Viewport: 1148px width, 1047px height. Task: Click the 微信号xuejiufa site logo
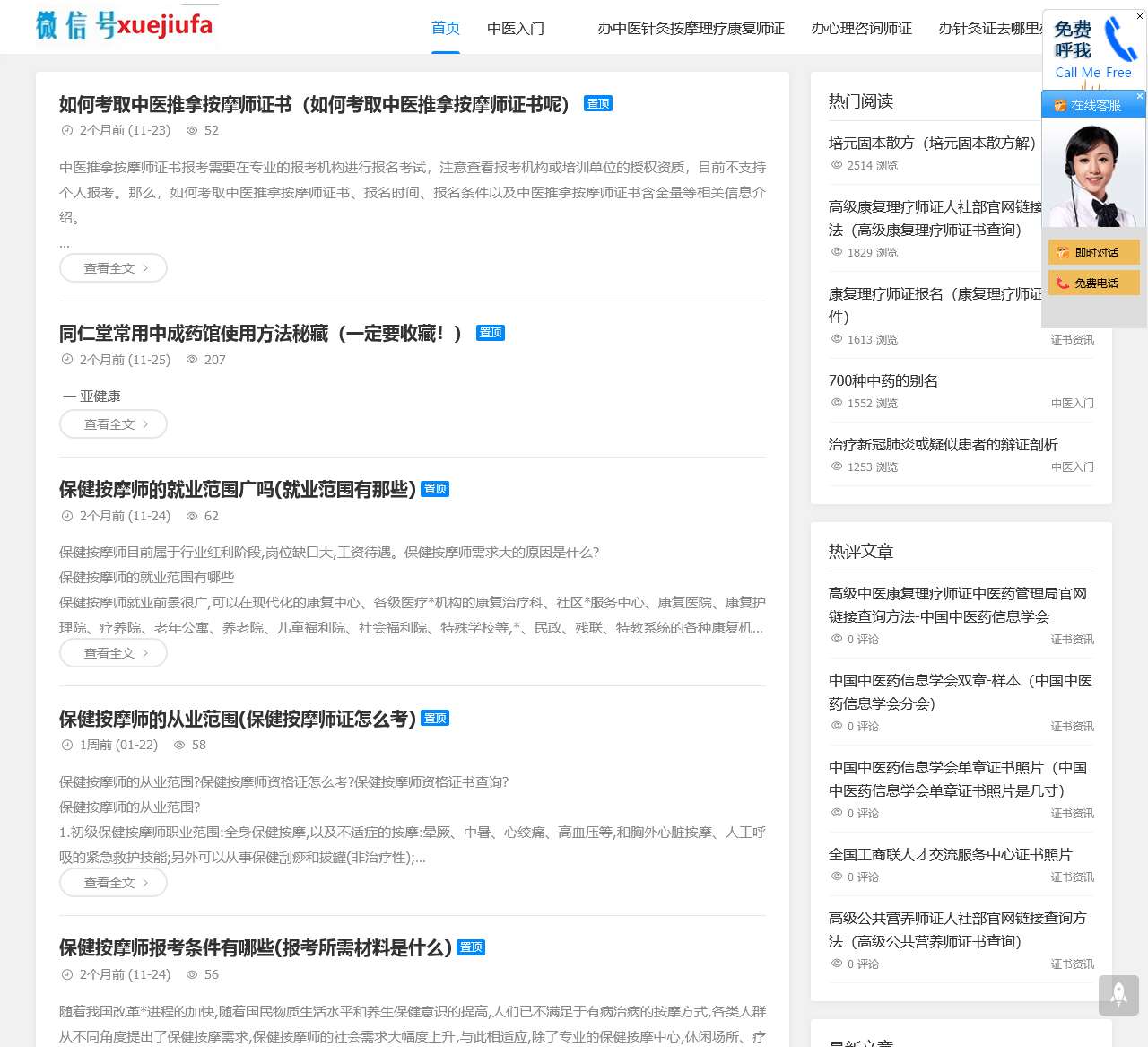tap(125, 25)
